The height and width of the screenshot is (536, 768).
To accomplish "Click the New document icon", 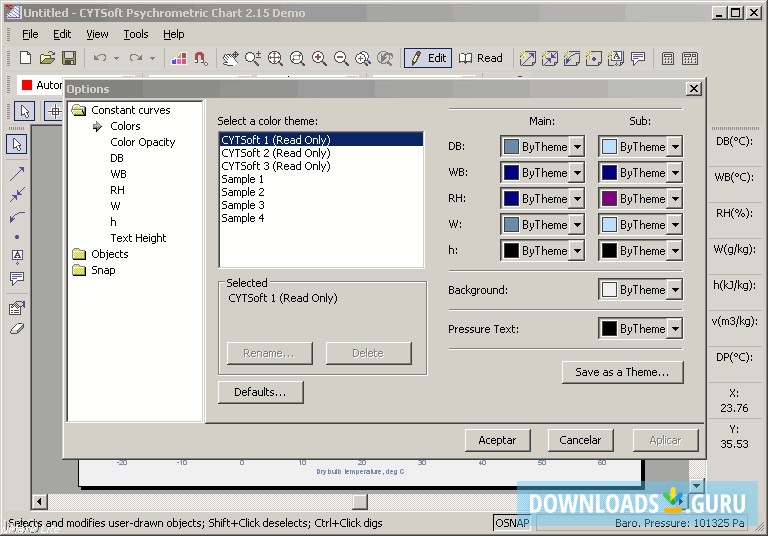I will 26,58.
